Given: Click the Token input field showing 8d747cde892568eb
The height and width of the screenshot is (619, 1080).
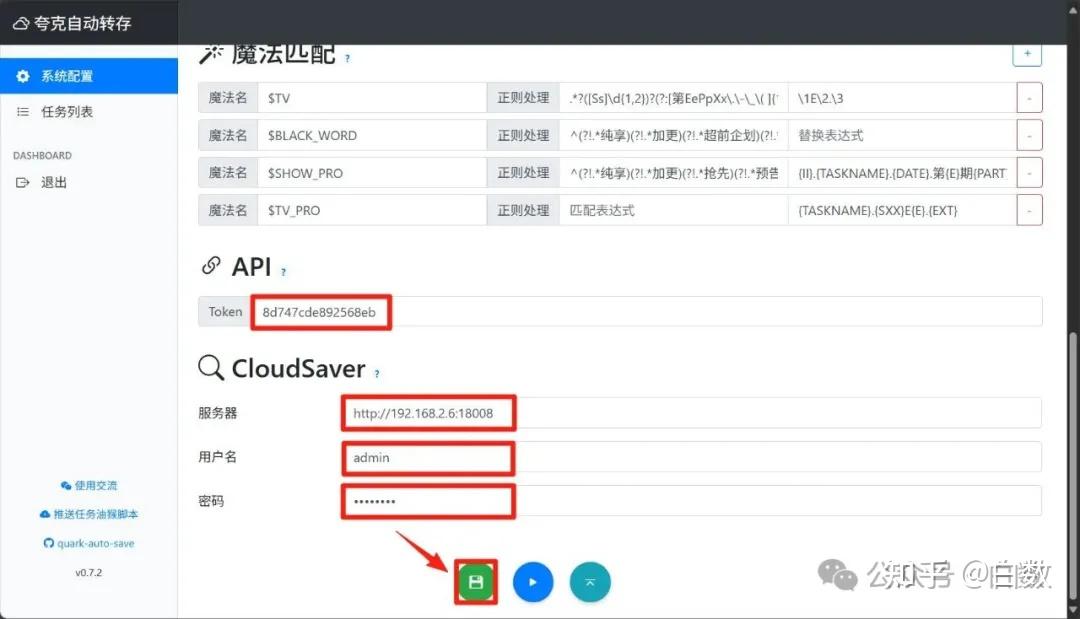Looking at the screenshot, I should [x=321, y=311].
